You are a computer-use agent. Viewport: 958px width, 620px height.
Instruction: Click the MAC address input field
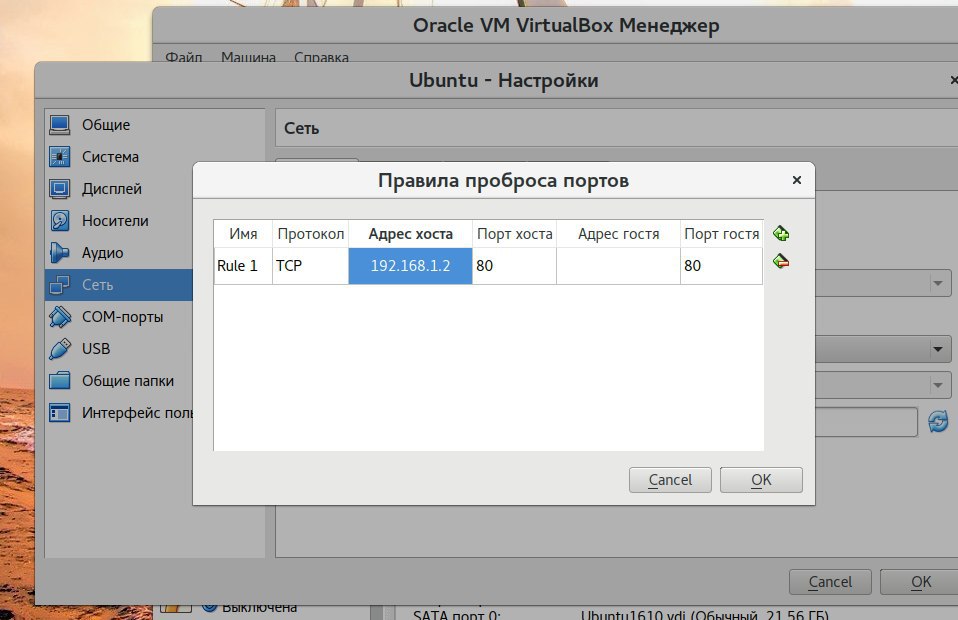tap(866, 421)
